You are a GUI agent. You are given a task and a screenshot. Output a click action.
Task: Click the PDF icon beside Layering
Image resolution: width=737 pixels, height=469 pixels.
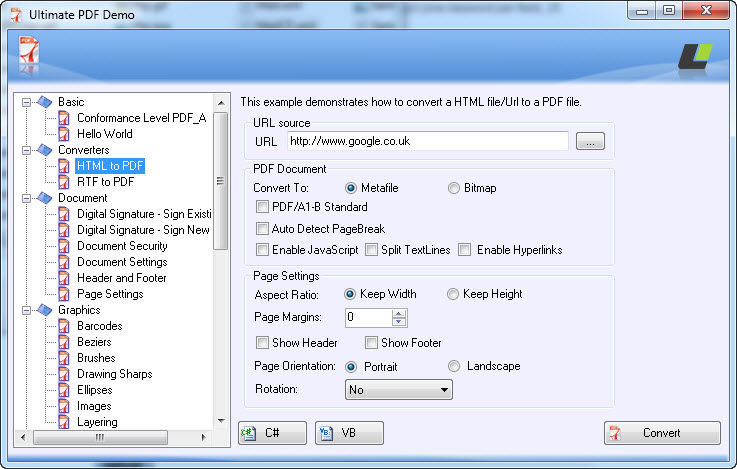point(64,422)
